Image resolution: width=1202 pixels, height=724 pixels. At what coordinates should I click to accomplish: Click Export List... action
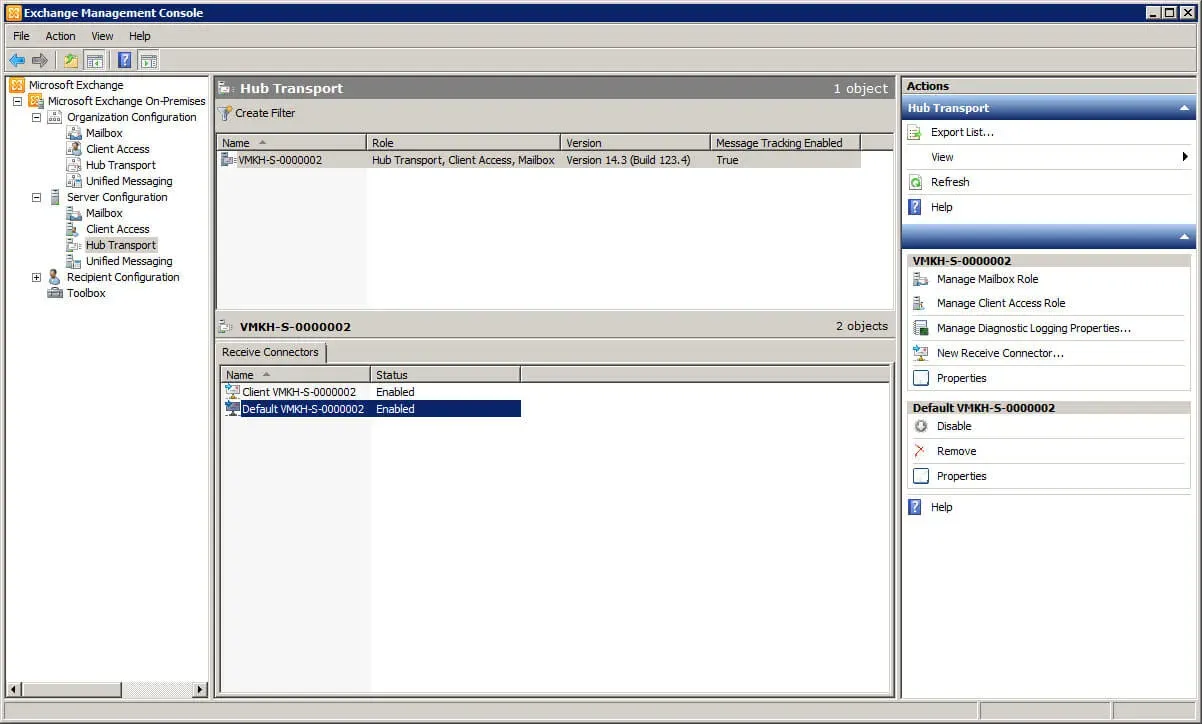click(x=962, y=132)
